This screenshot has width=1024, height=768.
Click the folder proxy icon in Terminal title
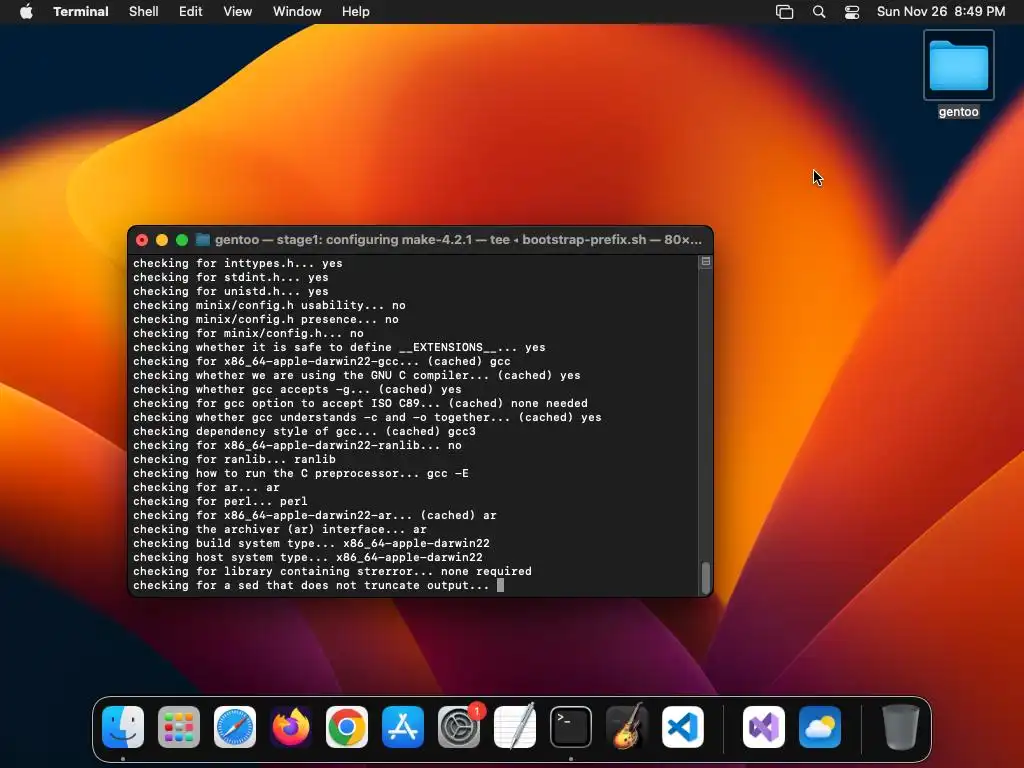click(203, 240)
